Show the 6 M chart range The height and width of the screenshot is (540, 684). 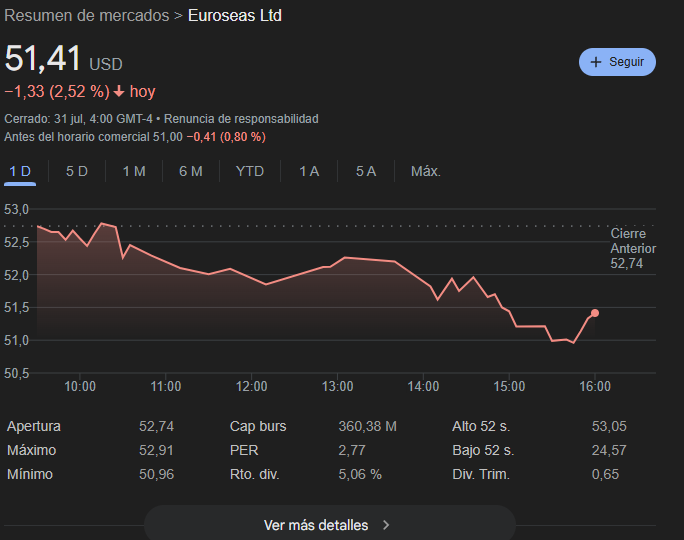coord(191,171)
